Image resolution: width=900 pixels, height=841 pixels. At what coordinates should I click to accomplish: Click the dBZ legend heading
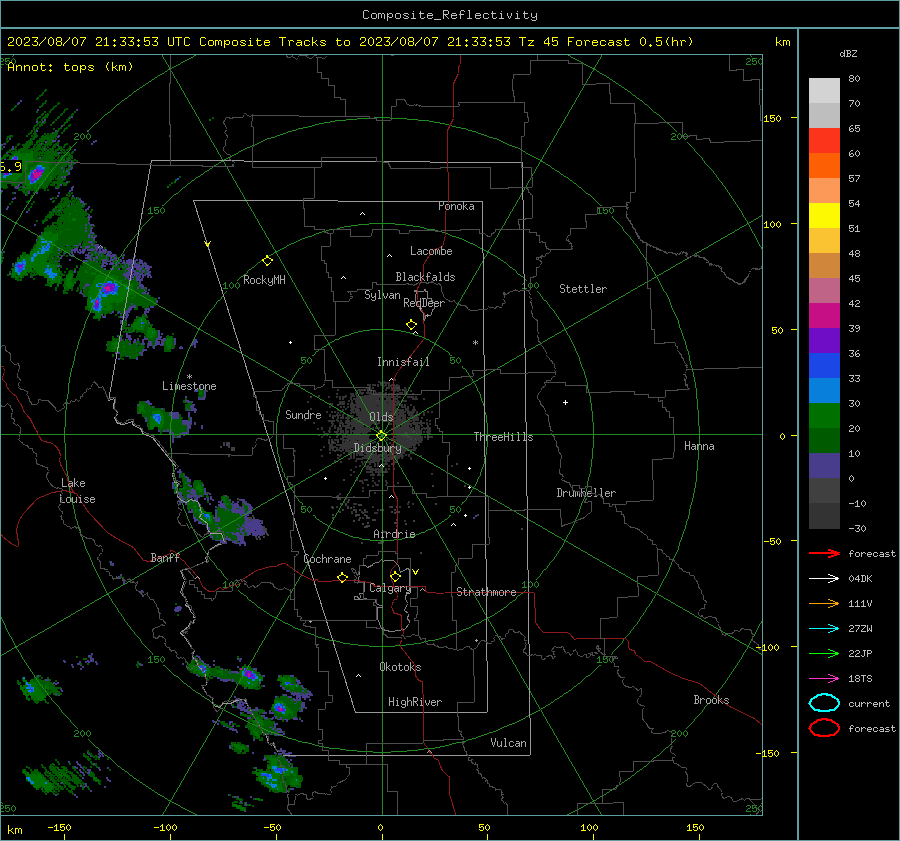848,54
